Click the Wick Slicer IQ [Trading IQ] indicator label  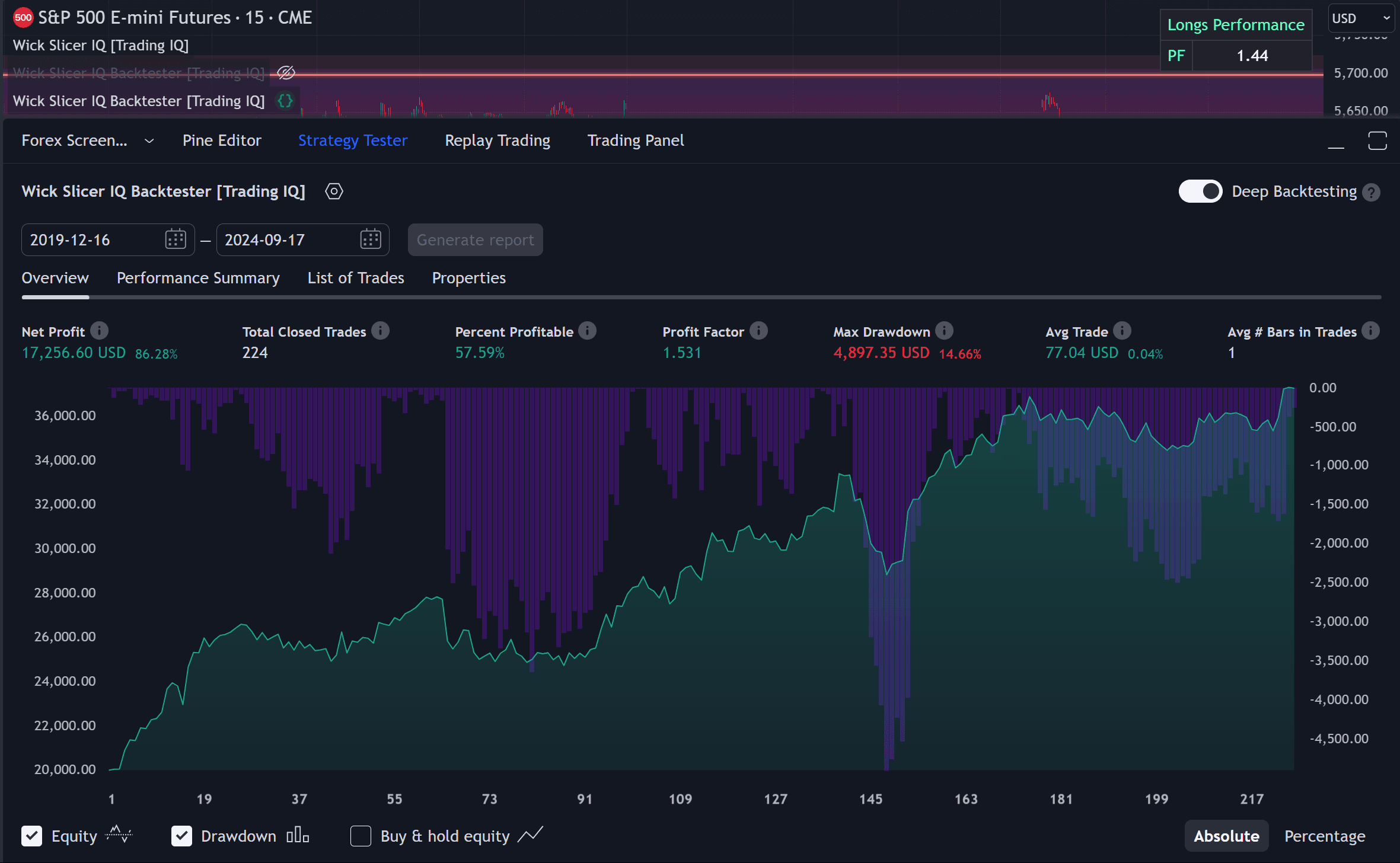pos(101,46)
